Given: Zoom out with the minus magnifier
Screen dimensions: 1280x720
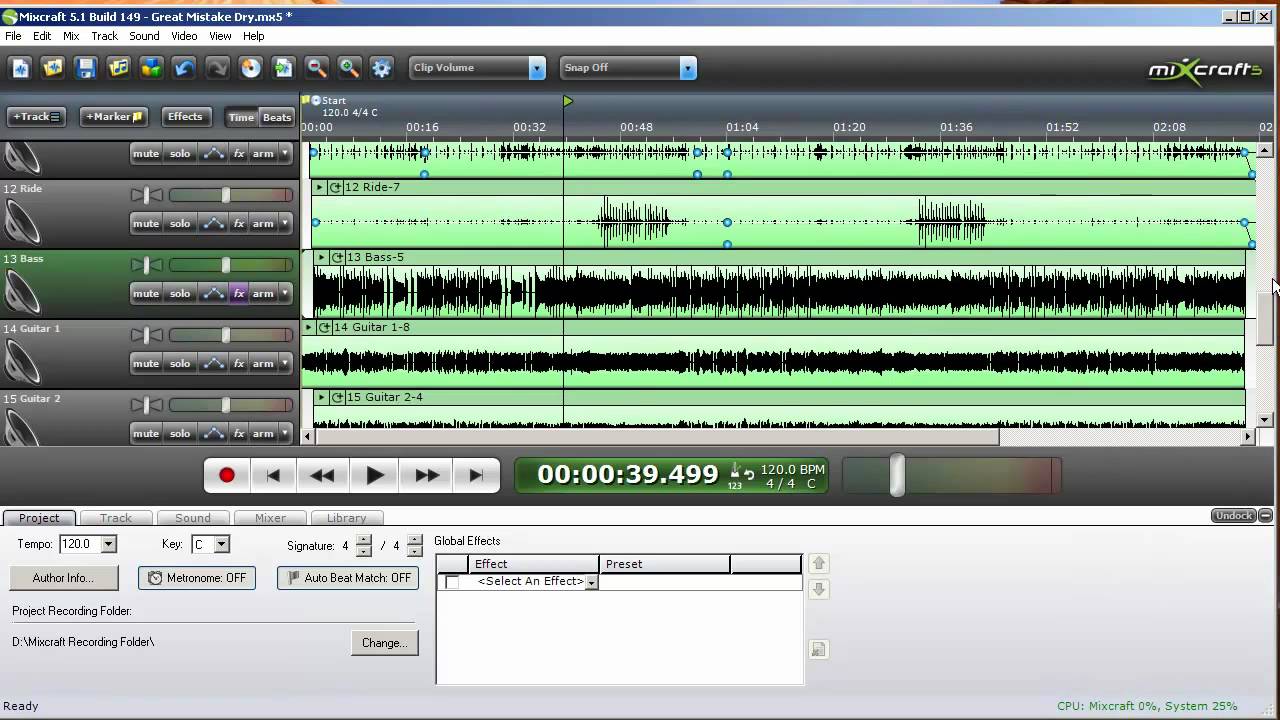Looking at the screenshot, I should point(316,68).
